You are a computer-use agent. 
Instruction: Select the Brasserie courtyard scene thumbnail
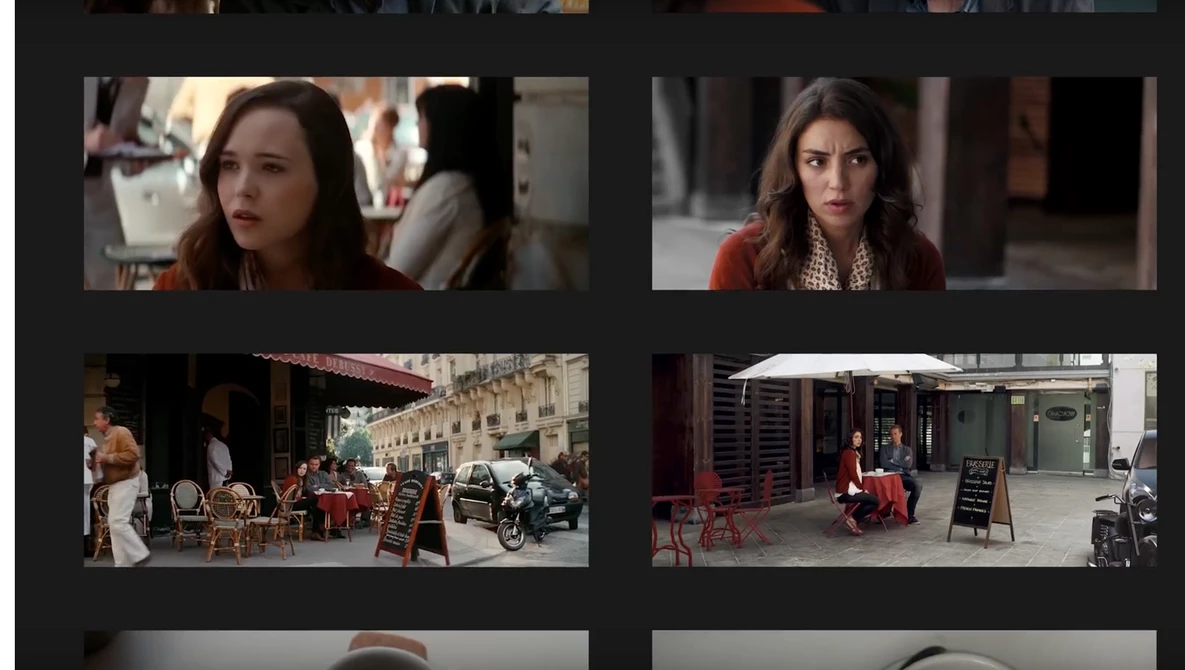click(904, 460)
